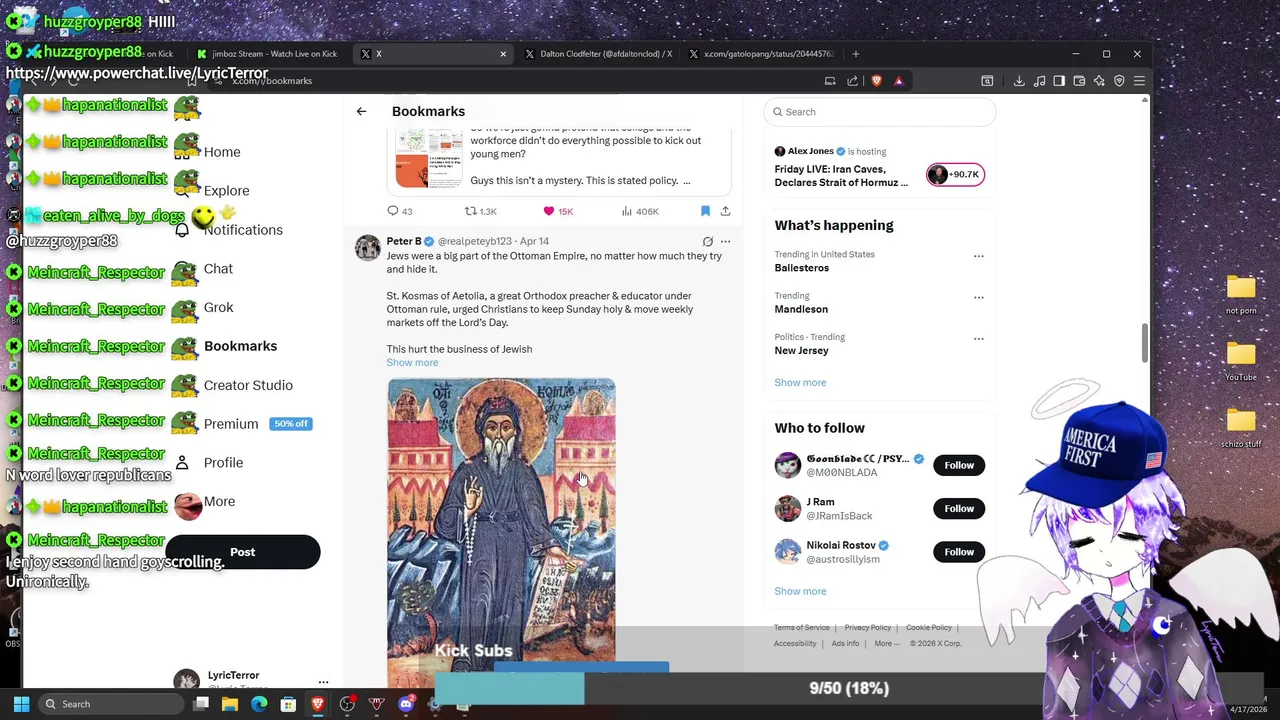Screen dimensions: 1280x720
Task: Remove bookmark on the top post
Action: pyautogui.click(x=705, y=211)
